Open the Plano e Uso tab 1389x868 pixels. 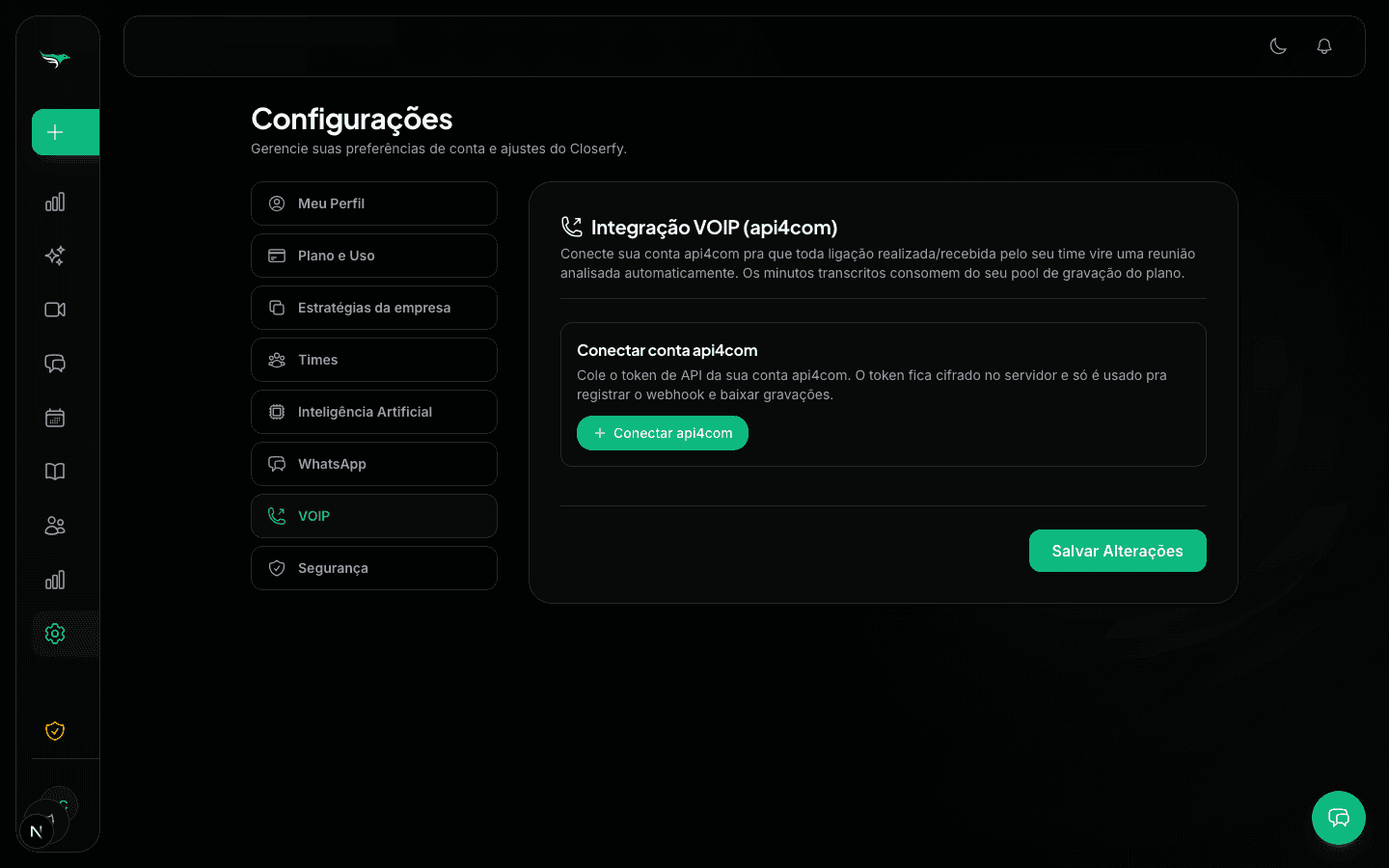374,256
